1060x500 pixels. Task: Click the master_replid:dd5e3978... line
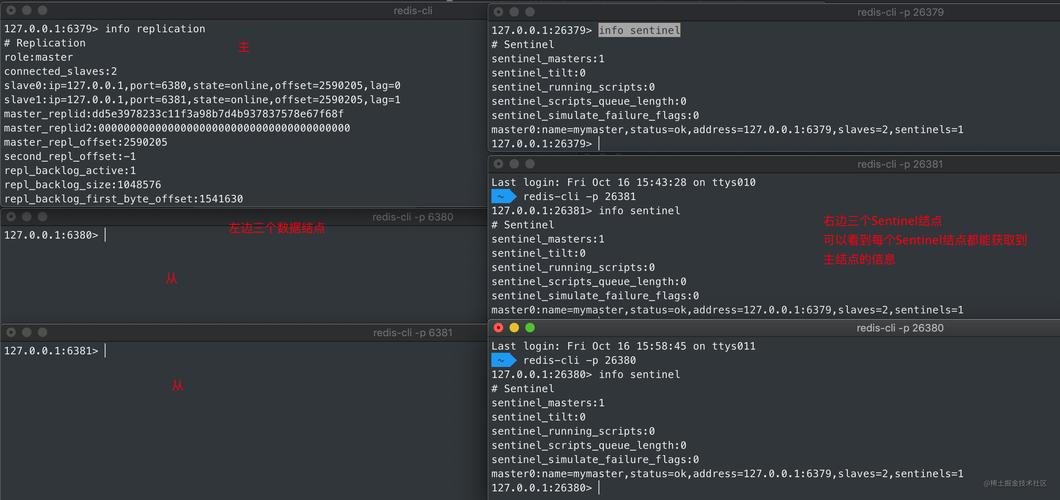tap(174, 114)
